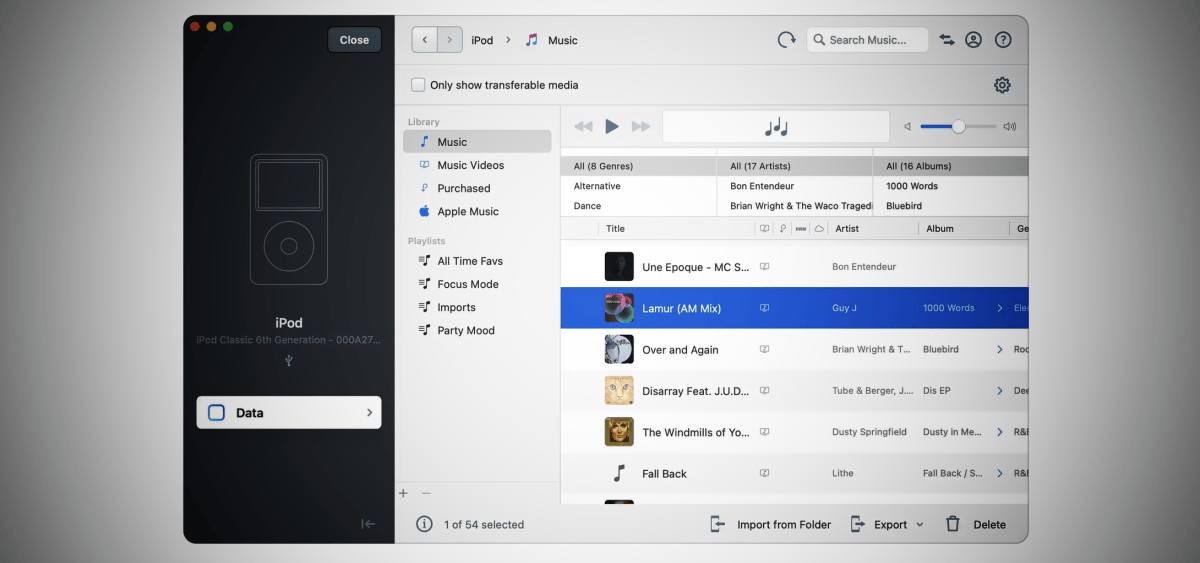Click the iPod Classic device illustration
Viewport: 1200px width, 563px height.
288,219
